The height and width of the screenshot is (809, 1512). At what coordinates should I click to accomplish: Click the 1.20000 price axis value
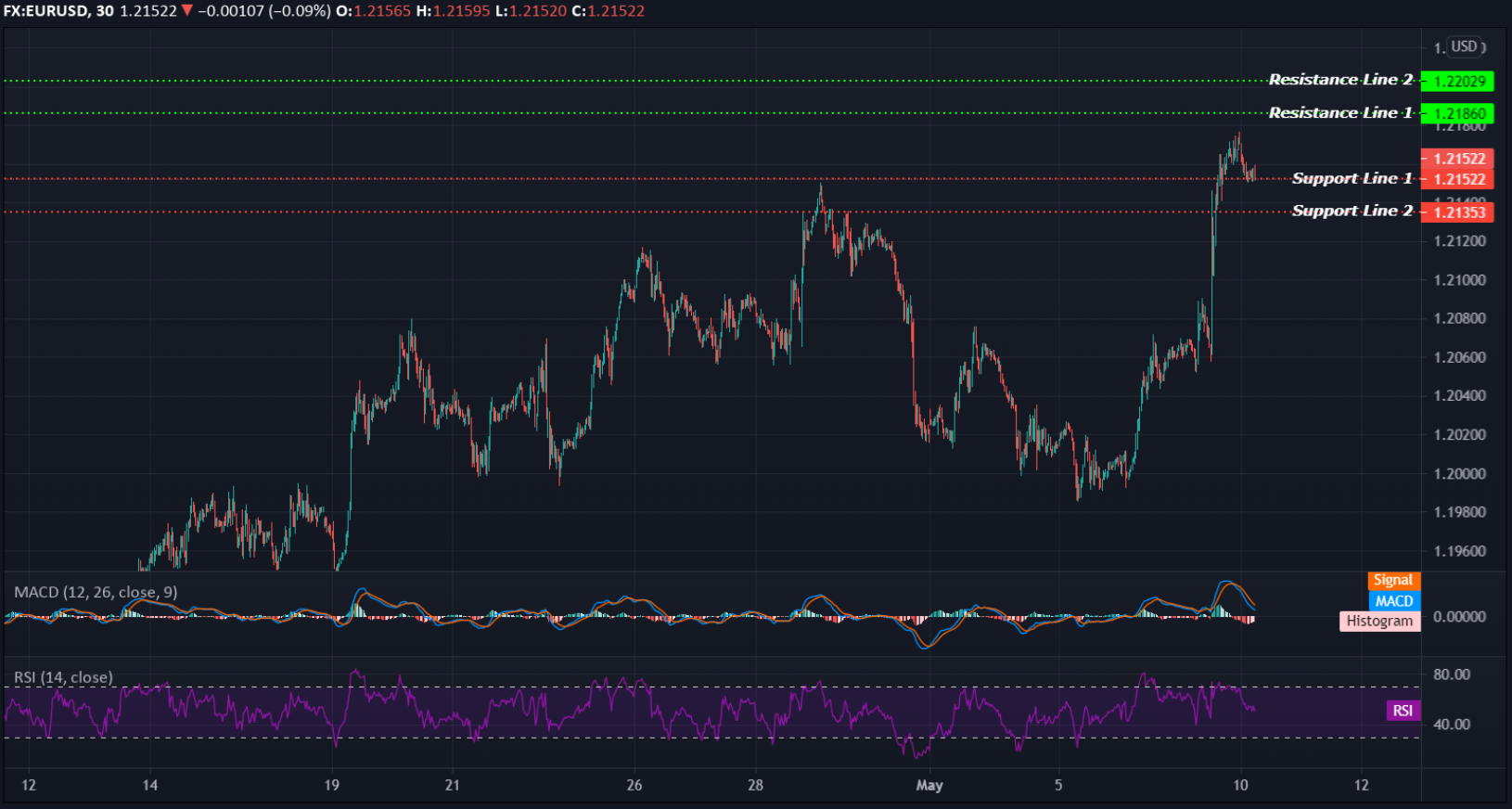pyautogui.click(x=1459, y=473)
